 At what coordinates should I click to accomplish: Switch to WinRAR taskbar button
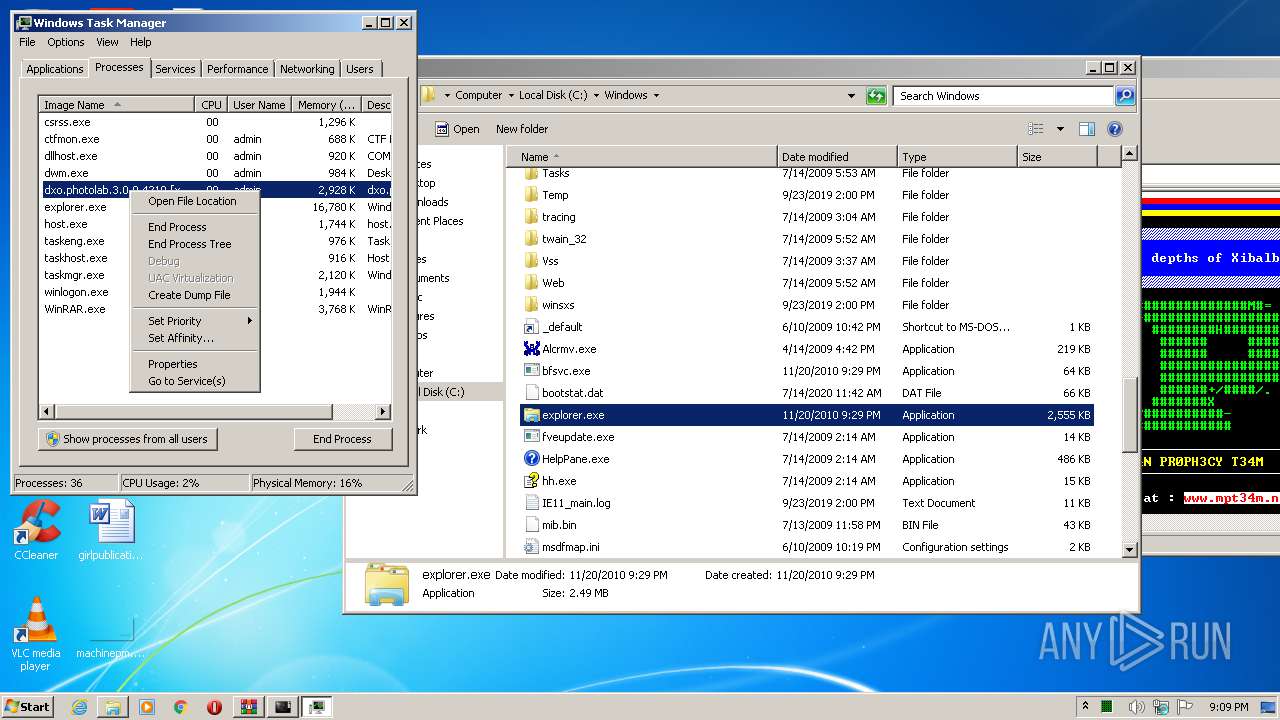[x=249, y=707]
